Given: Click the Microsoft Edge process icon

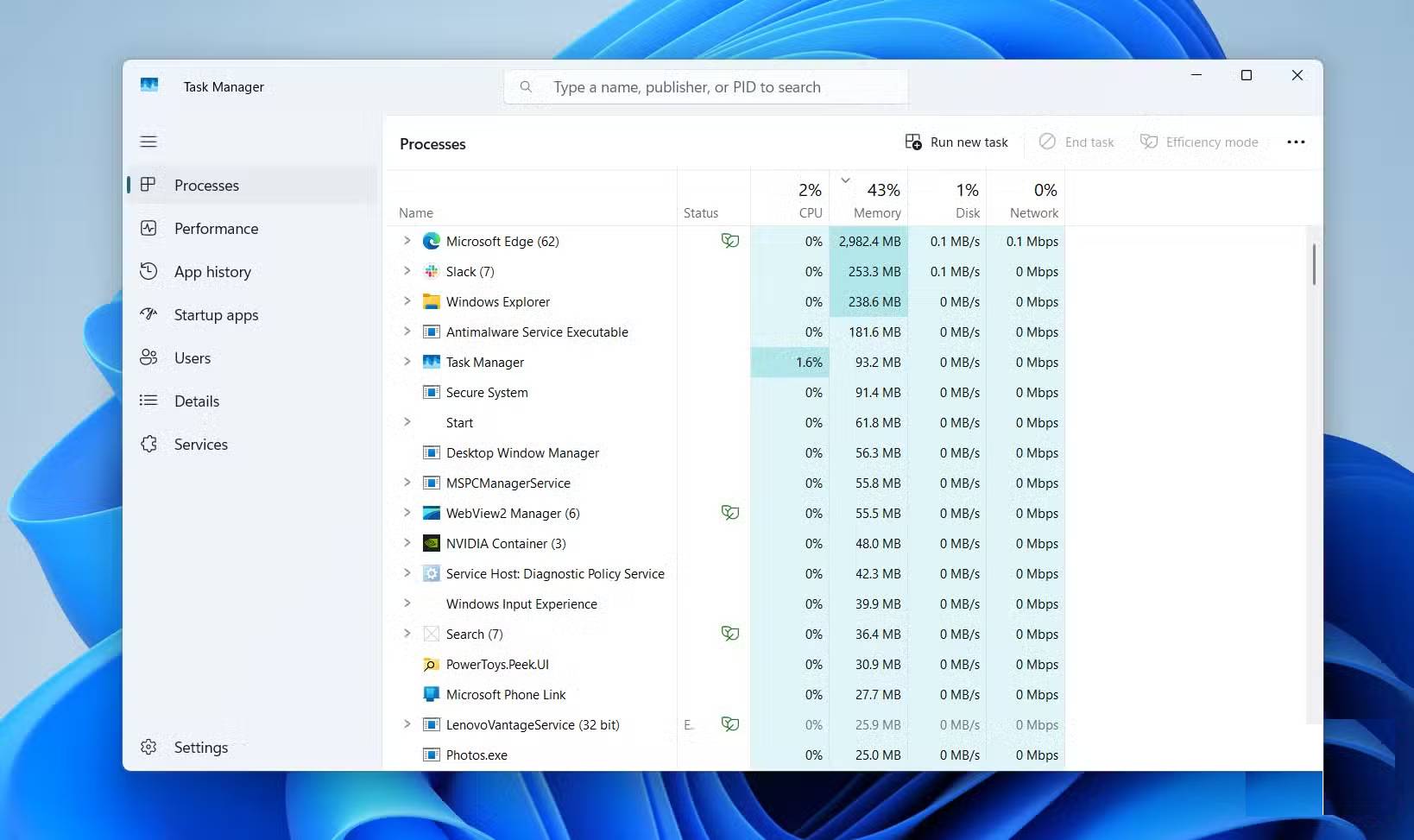Looking at the screenshot, I should pyautogui.click(x=431, y=242).
